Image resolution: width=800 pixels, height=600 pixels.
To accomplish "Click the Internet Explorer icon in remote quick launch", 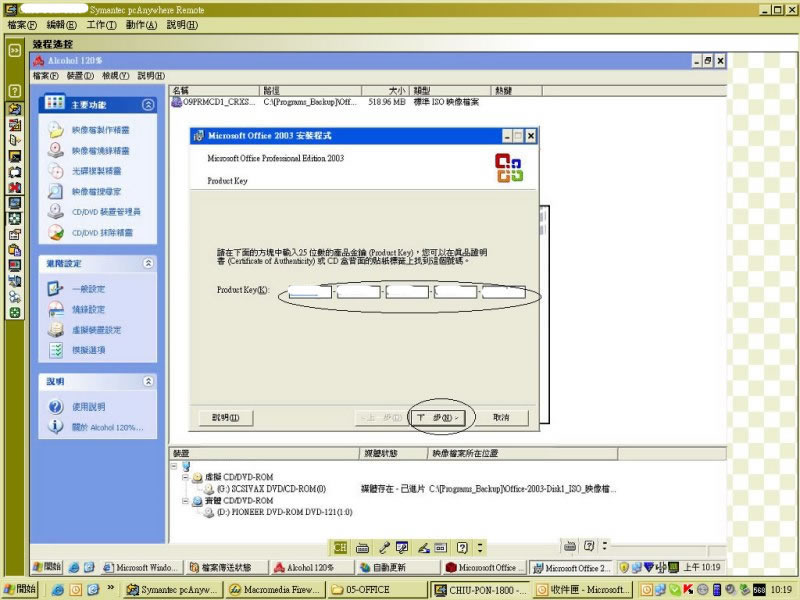I will tap(74, 567).
